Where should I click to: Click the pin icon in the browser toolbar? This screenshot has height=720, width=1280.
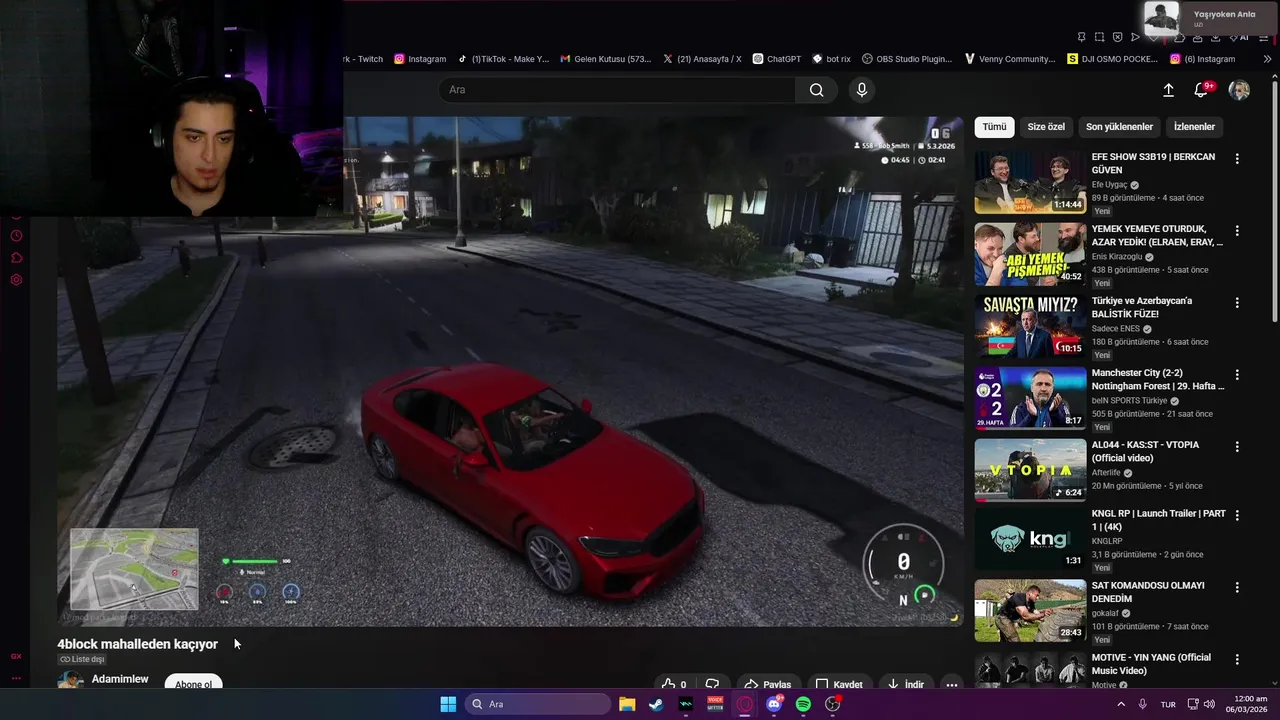[1081, 37]
